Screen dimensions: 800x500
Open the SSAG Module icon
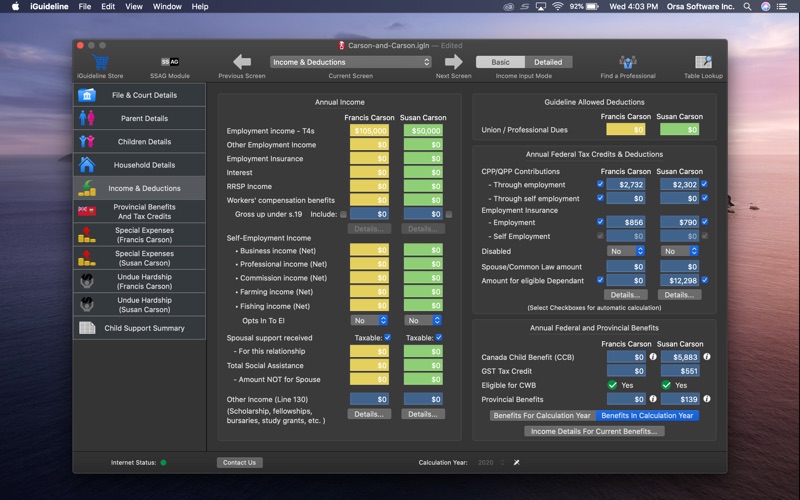[x=170, y=62]
